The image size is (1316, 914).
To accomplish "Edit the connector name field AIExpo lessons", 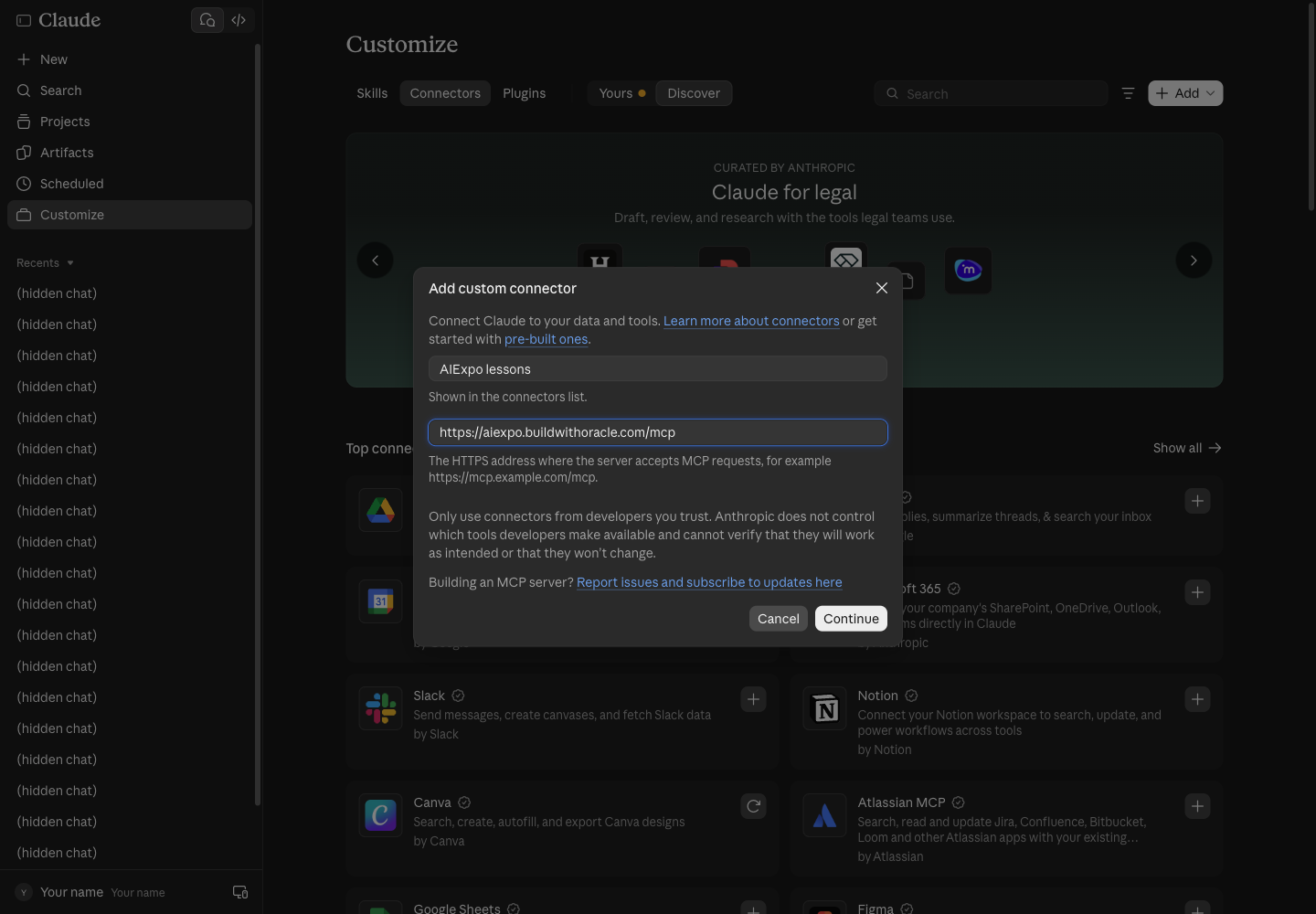I will pyautogui.click(x=658, y=369).
